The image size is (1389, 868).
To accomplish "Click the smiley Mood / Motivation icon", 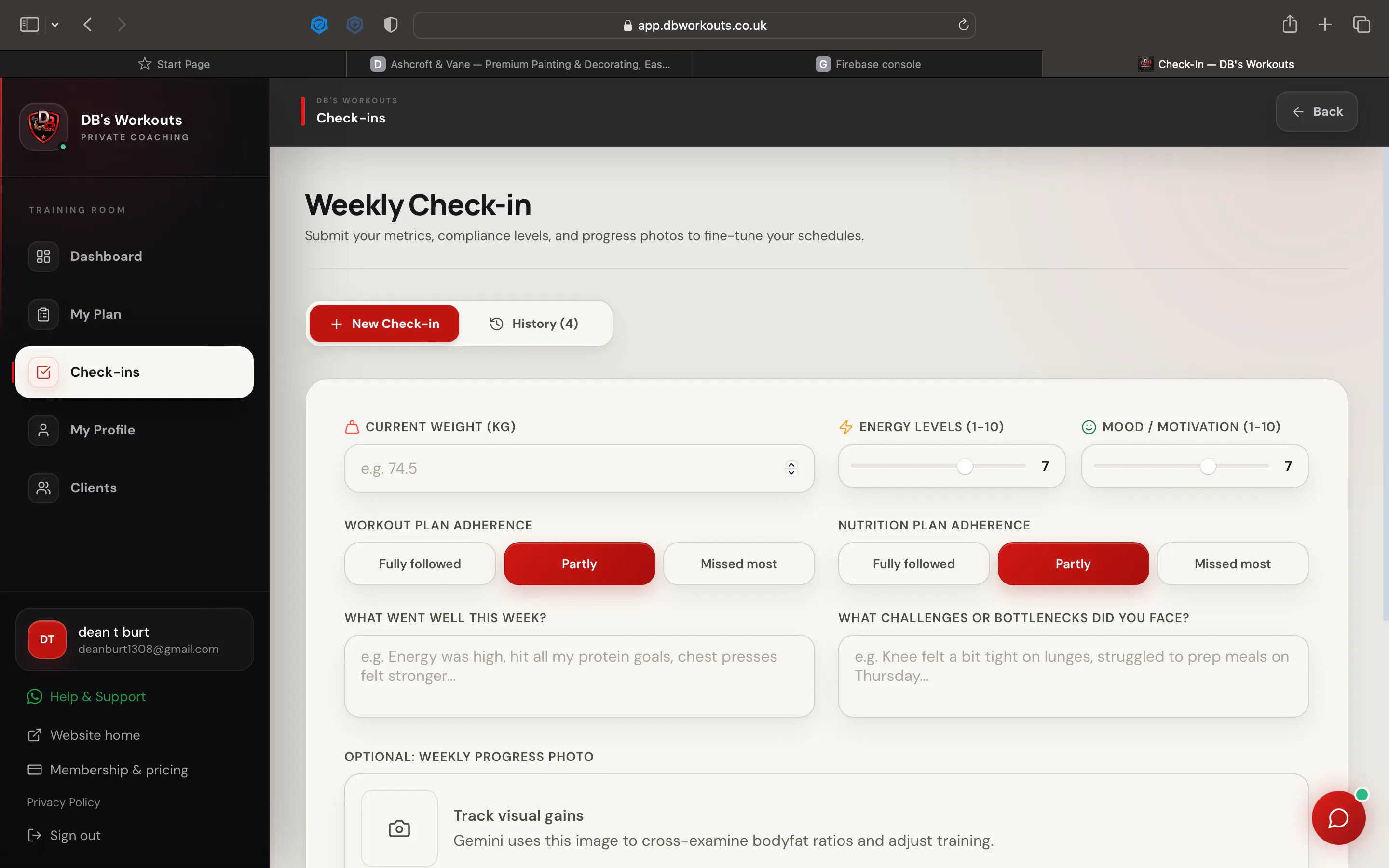I will (1089, 427).
